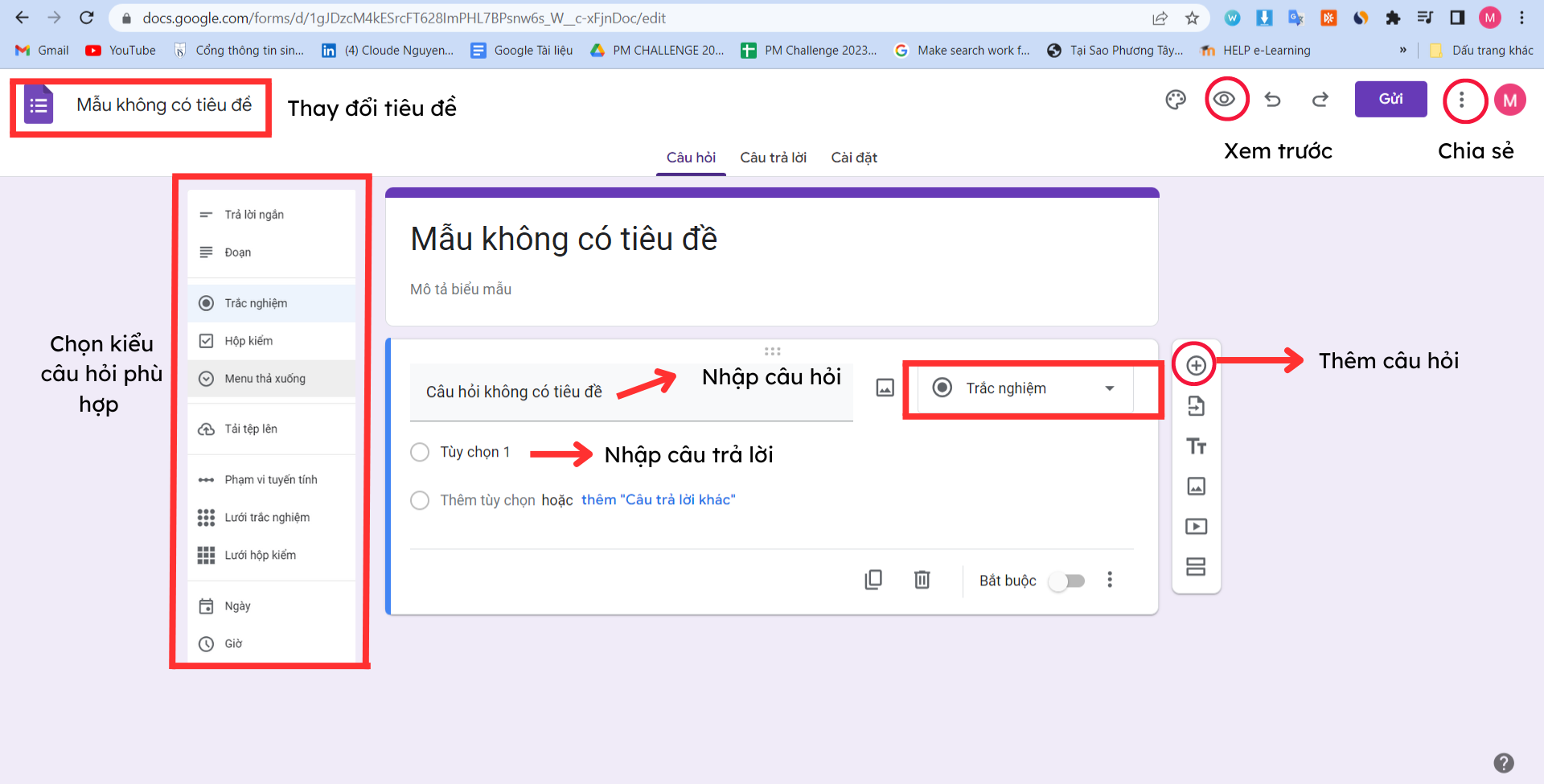Click the Câu hỏi không có tiêu đề field
Image resolution: width=1544 pixels, height=784 pixels.
515,392
